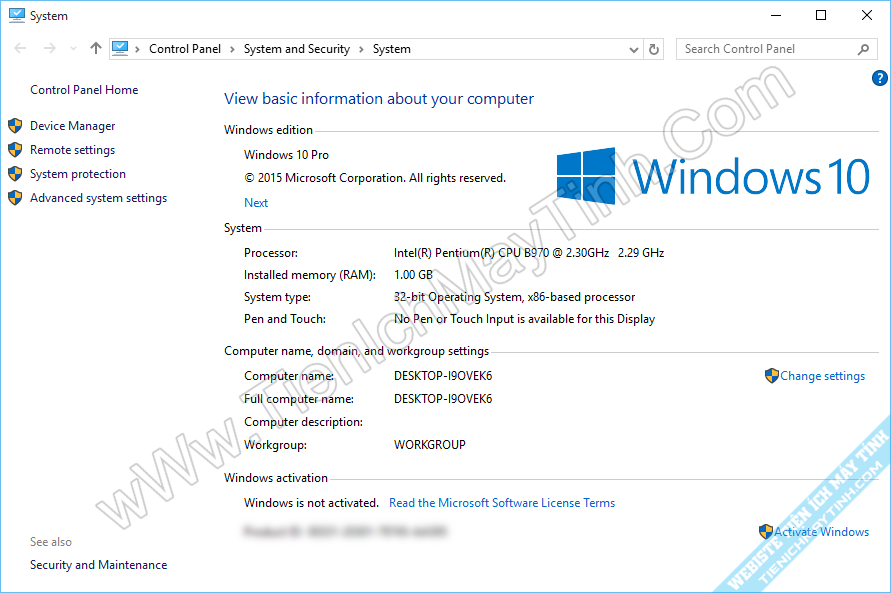Click the System window title icon

tap(16, 15)
